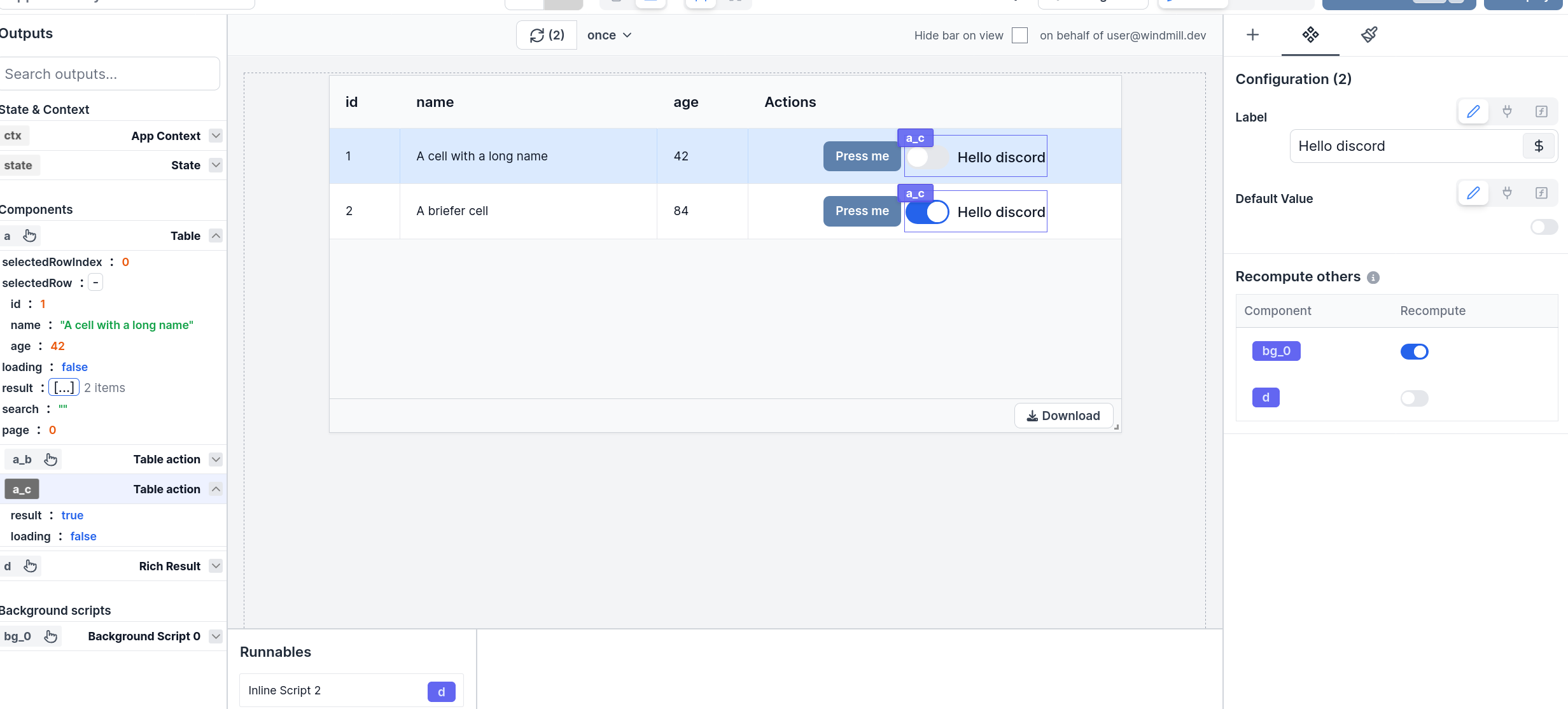Enable Hide bar on view
Image resolution: width=1568 pixels, height=709 pixels.
(1020, 36)
